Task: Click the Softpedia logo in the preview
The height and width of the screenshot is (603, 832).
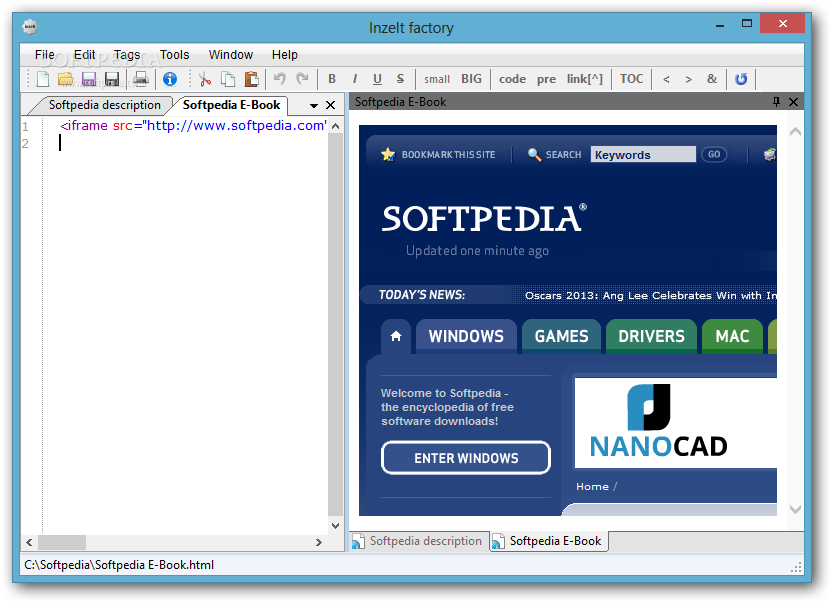Action: [484, 218]
